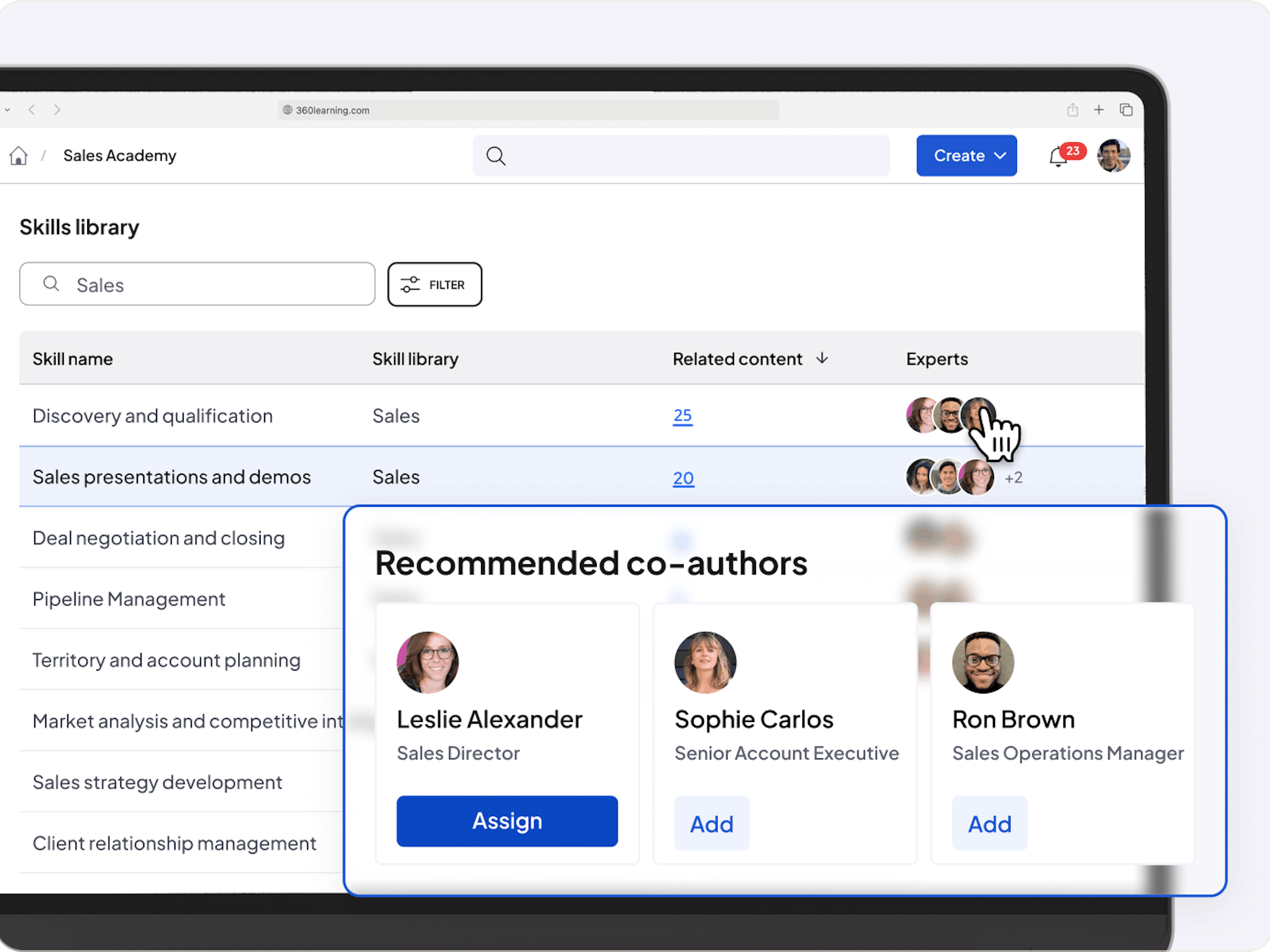Click the +2 experts indicator

point(1013,477)
